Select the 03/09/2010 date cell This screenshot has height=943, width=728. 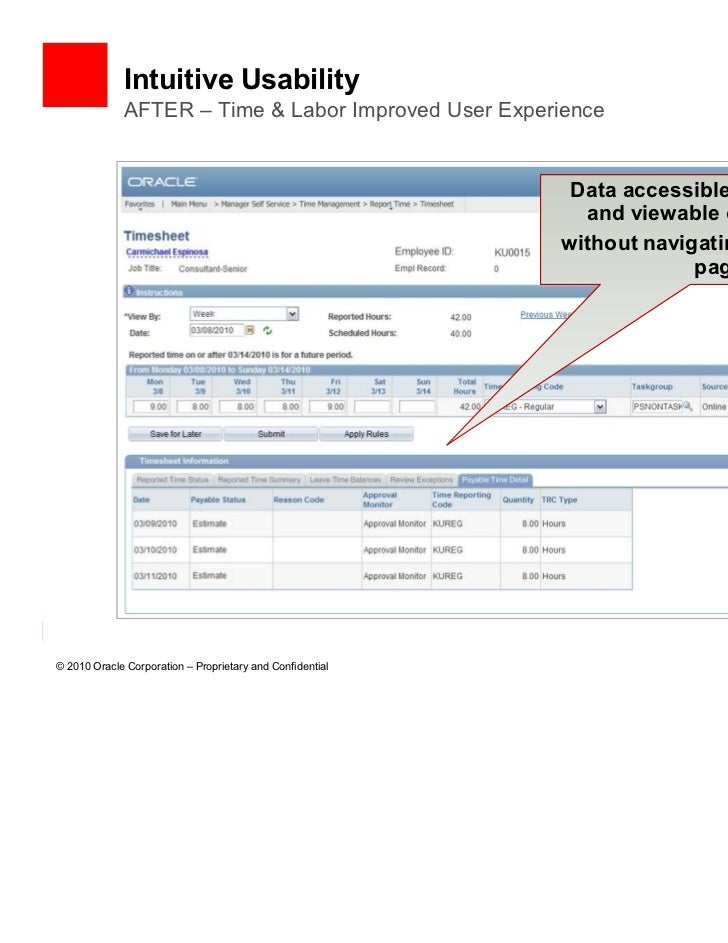tap(156, 524)
